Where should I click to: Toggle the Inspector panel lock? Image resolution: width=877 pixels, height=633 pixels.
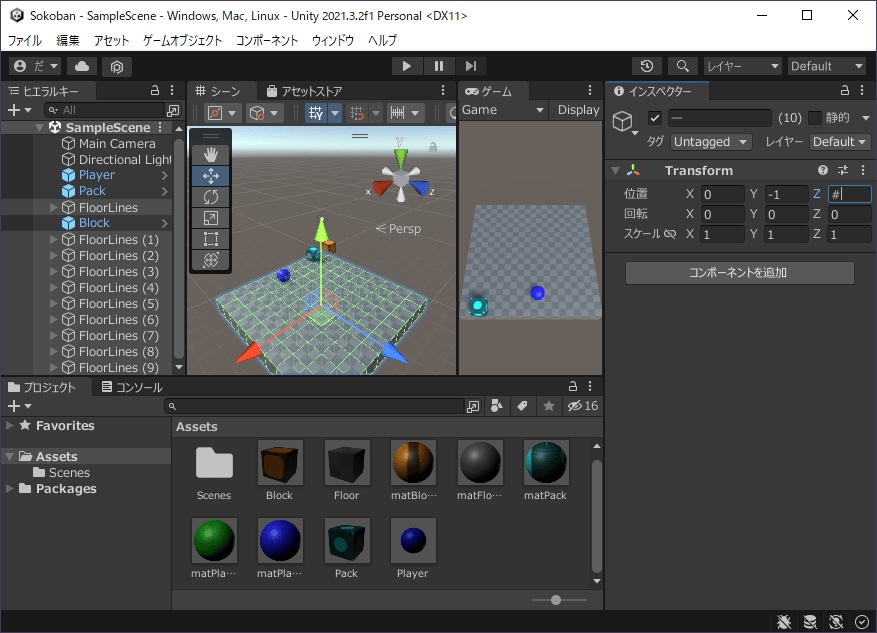click(x=845, y=91)
